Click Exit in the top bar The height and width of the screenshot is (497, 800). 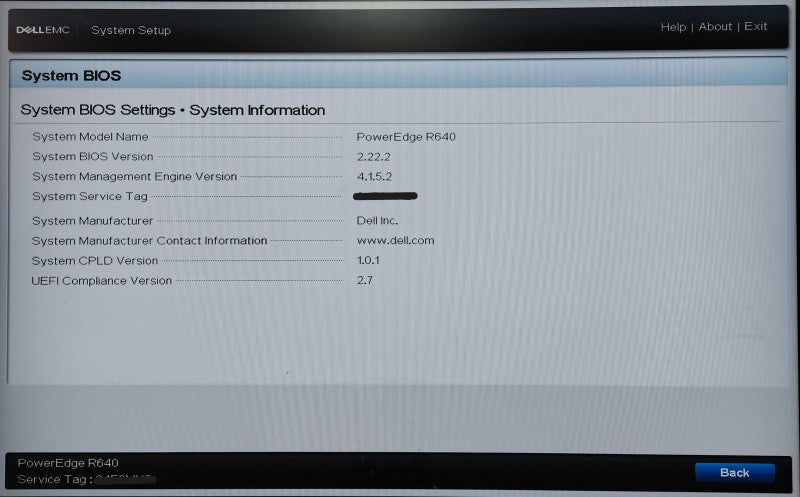(x=755, y=26)
